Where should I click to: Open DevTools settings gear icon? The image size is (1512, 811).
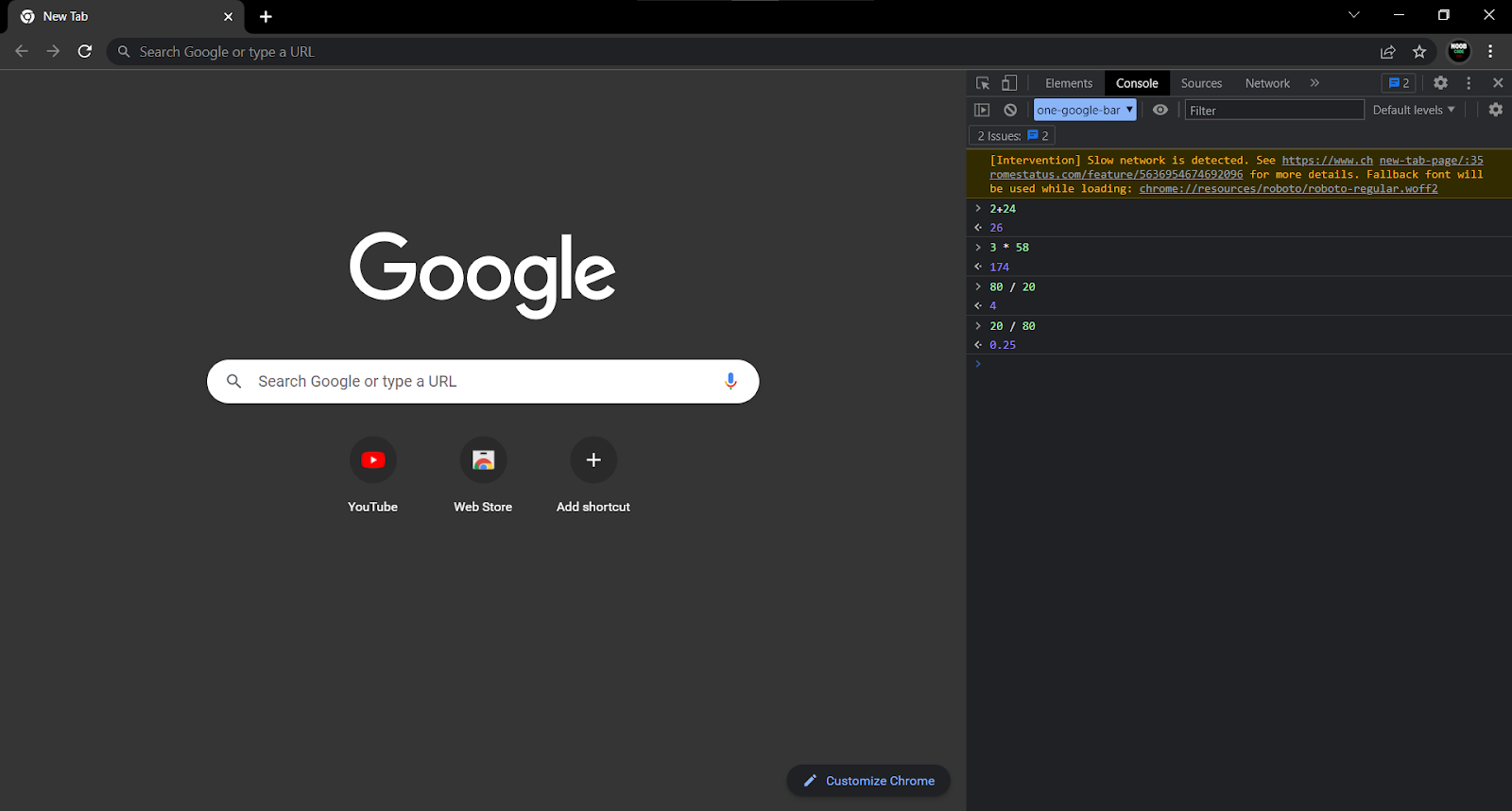point(1440,83)
